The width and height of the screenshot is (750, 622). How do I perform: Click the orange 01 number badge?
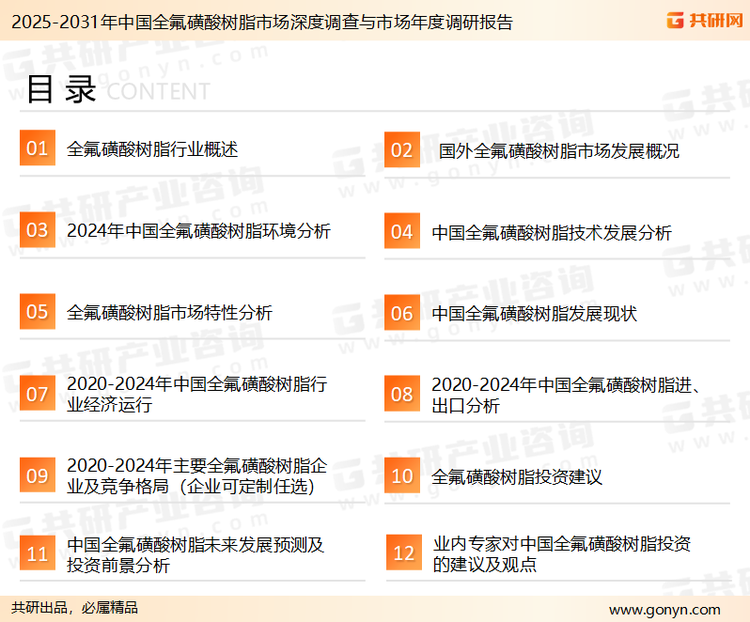click(x=37, y=148)
